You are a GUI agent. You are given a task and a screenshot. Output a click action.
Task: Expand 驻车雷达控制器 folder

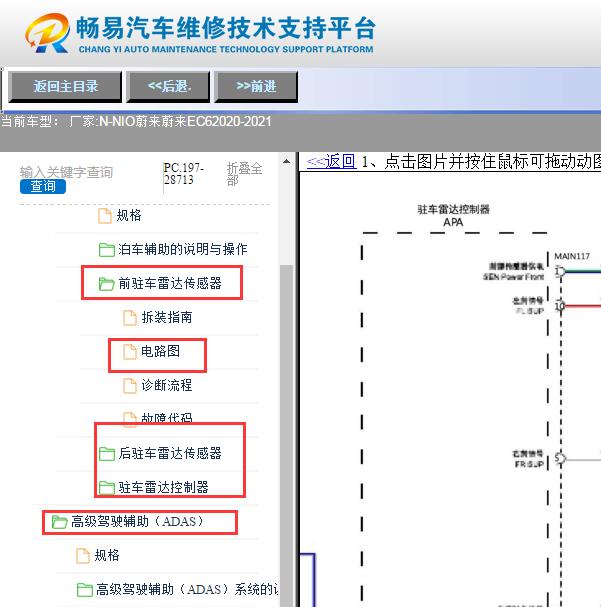pyautogui.click(x=163, y=487)
